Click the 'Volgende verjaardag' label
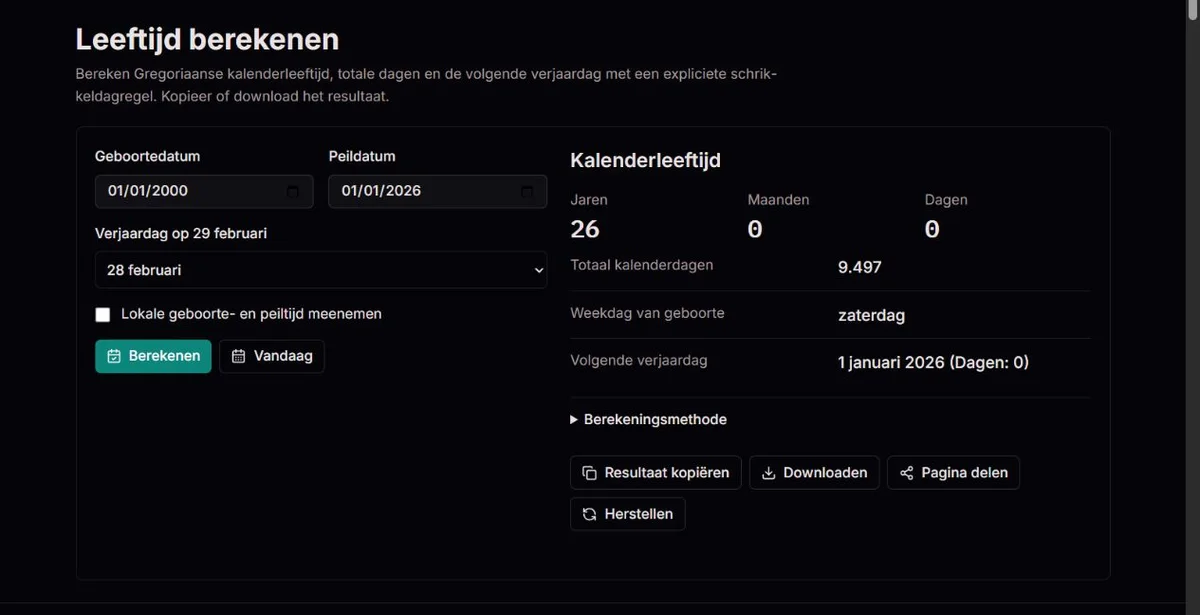 tap(639, 360)
